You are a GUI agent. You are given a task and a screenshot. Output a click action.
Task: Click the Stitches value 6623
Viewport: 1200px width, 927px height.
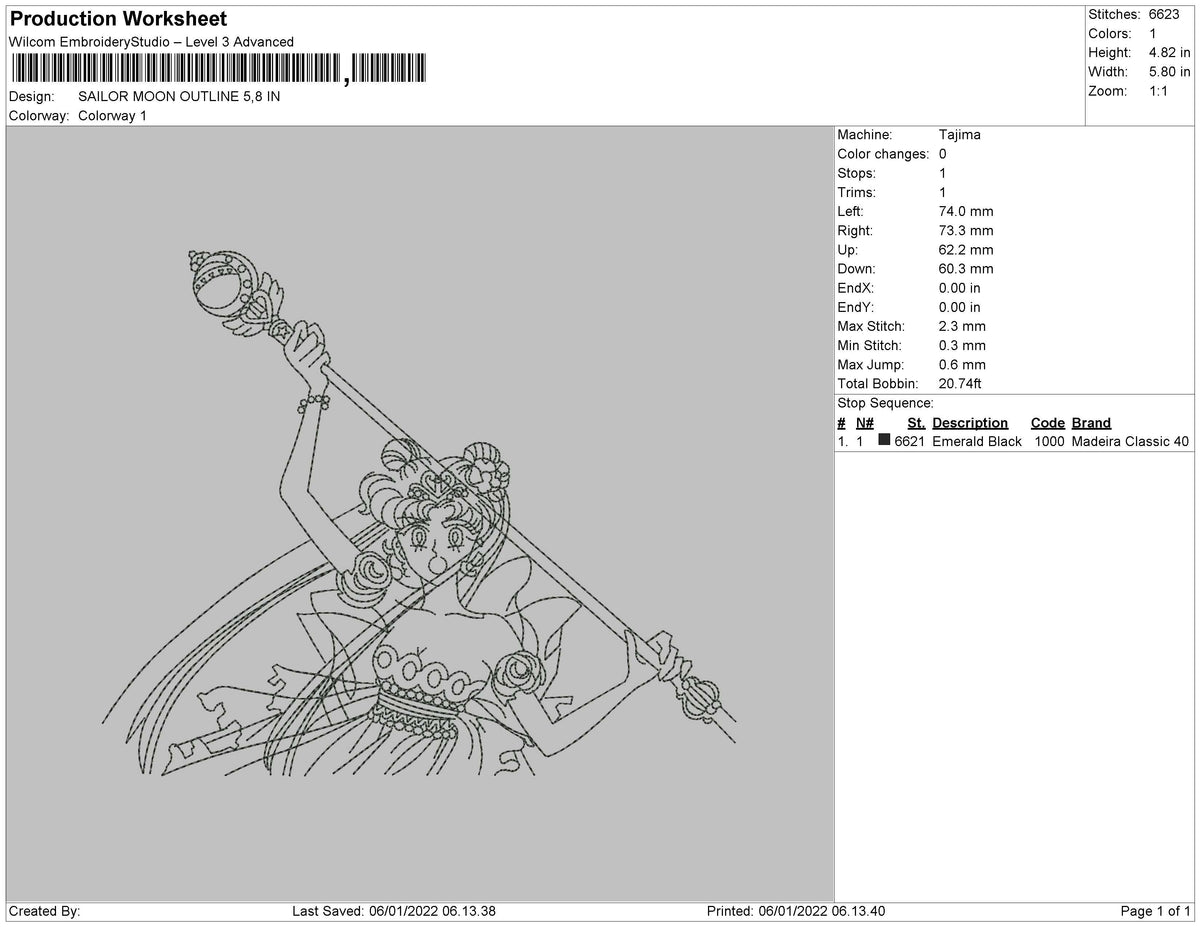[1164, 14]
